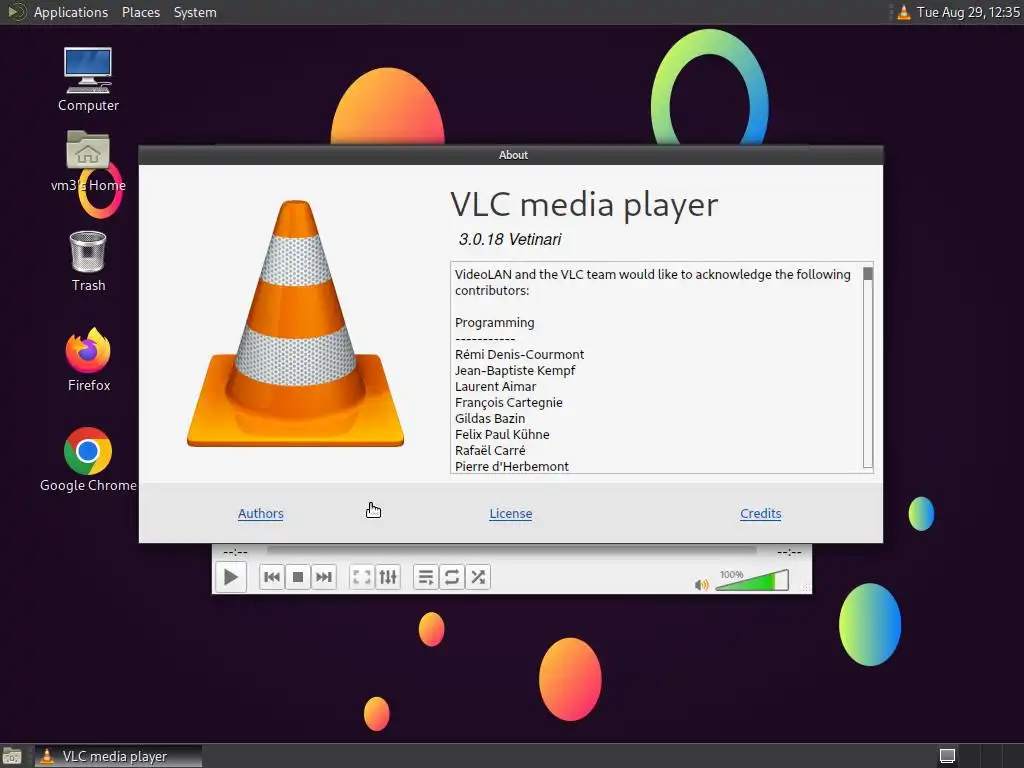The image size is (1024, 768).
Task: Click the previous track button
Action: click(x=272, y=577)
